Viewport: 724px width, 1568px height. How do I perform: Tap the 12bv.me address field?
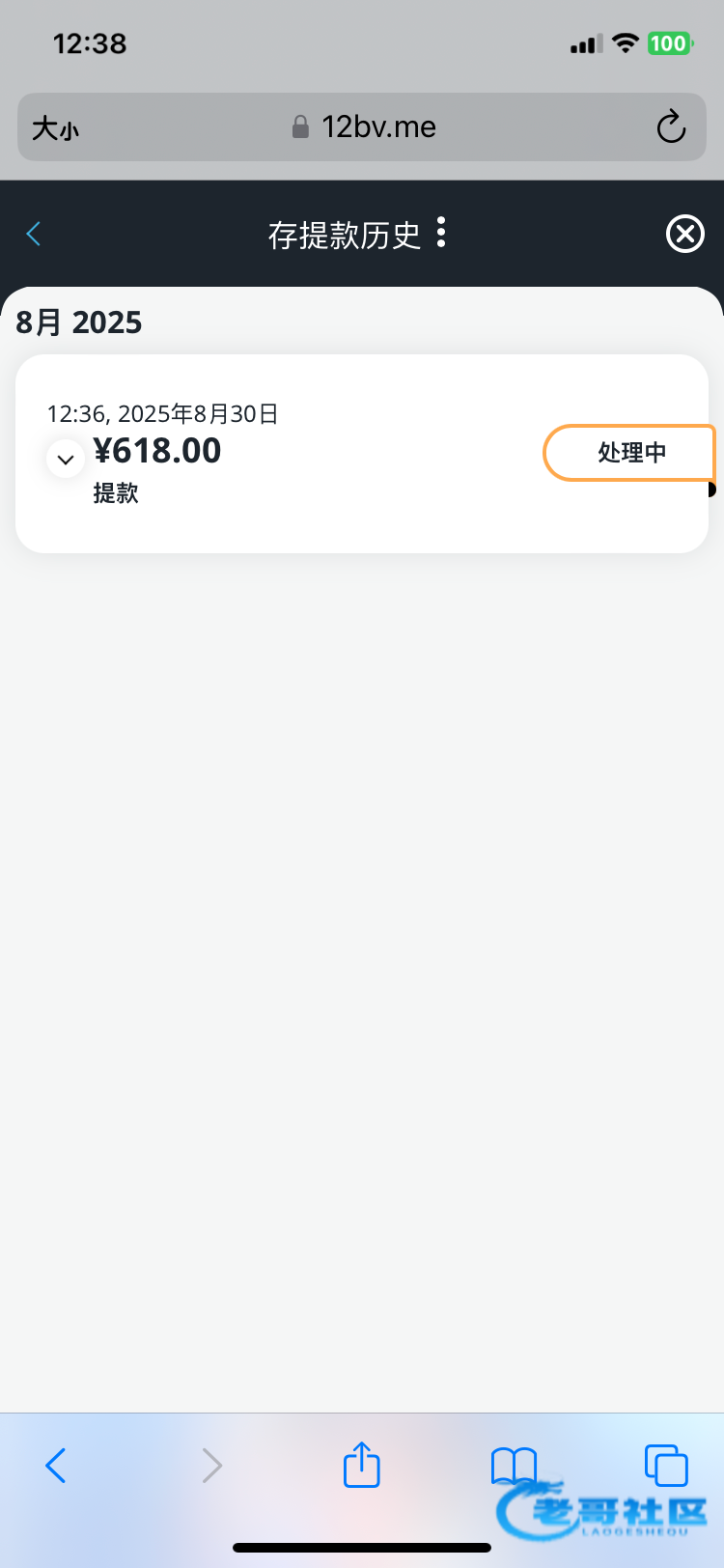click(378, 127)
